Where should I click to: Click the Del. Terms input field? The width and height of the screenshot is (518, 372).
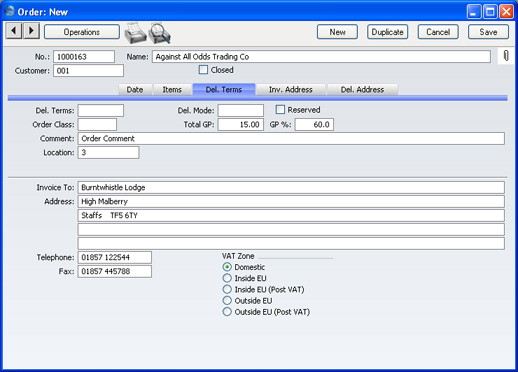point(101,110)
